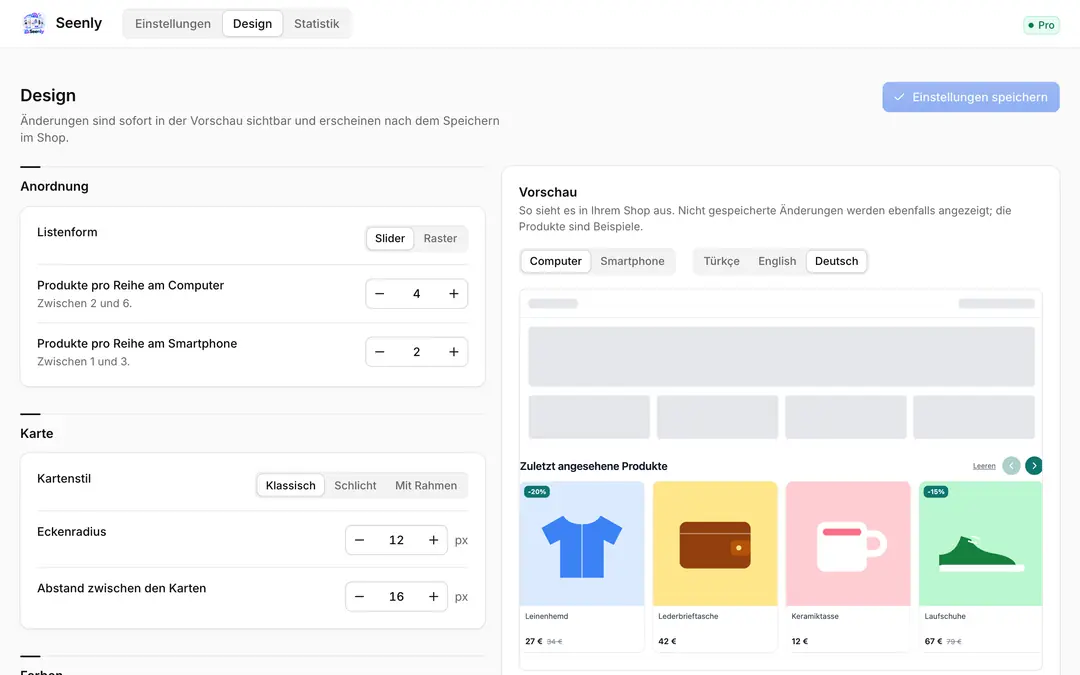
Task: Set preview language to Deutsch
Action: [836, 261]
